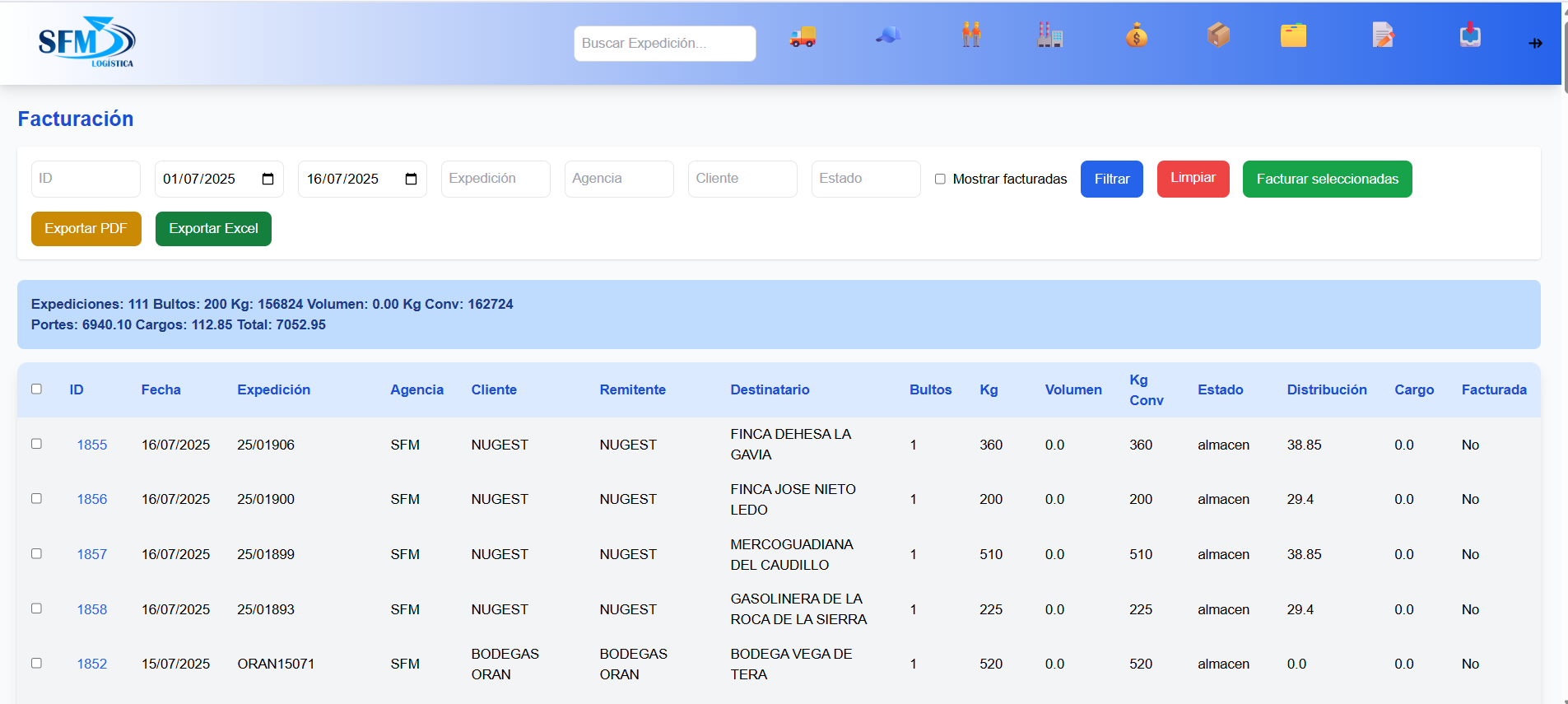Click the document with pencil icon
Image resolution: width=1568 pixels, height=704 pixels.
point(1383,35)
